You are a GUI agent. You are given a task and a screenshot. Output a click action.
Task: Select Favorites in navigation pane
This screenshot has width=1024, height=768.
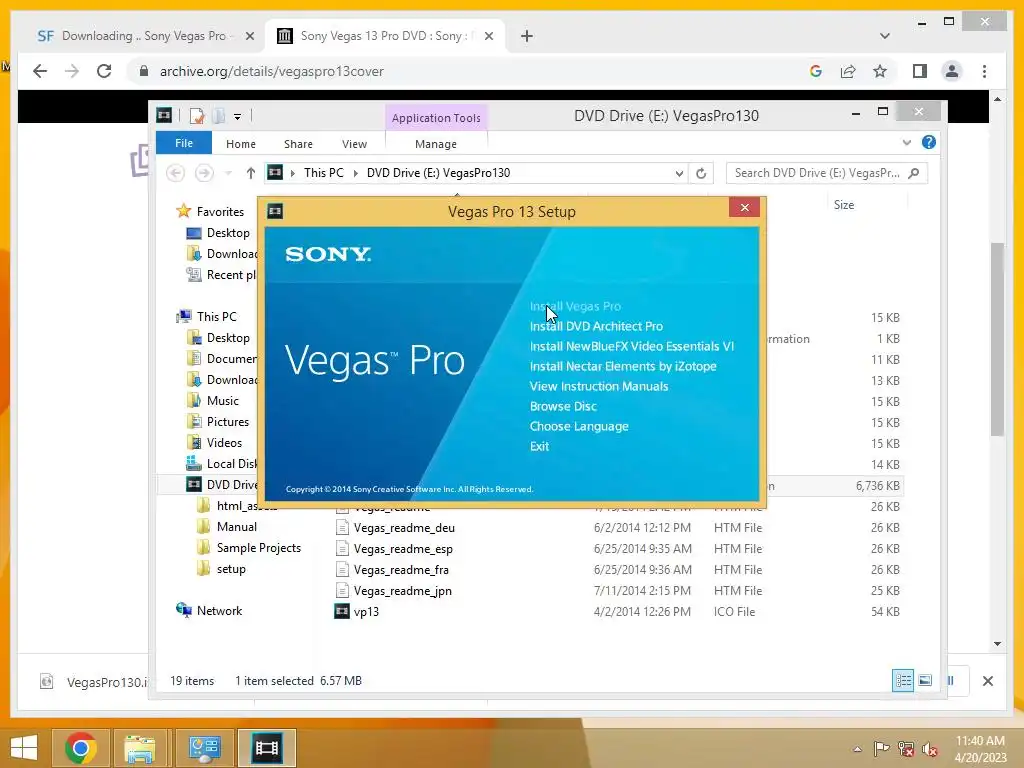[x=220, y=212]
